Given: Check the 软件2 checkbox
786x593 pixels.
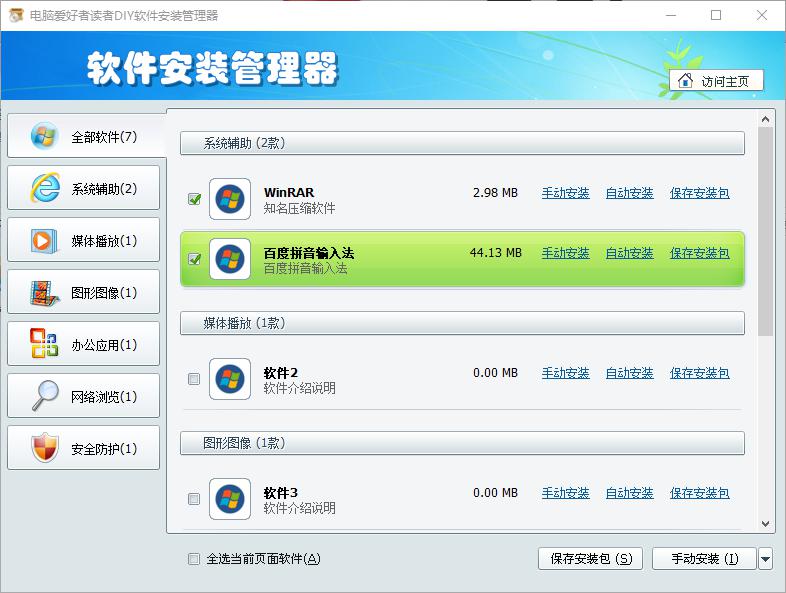Looking at the screenshot, I should pyautogui.click(x=195, y=379).
